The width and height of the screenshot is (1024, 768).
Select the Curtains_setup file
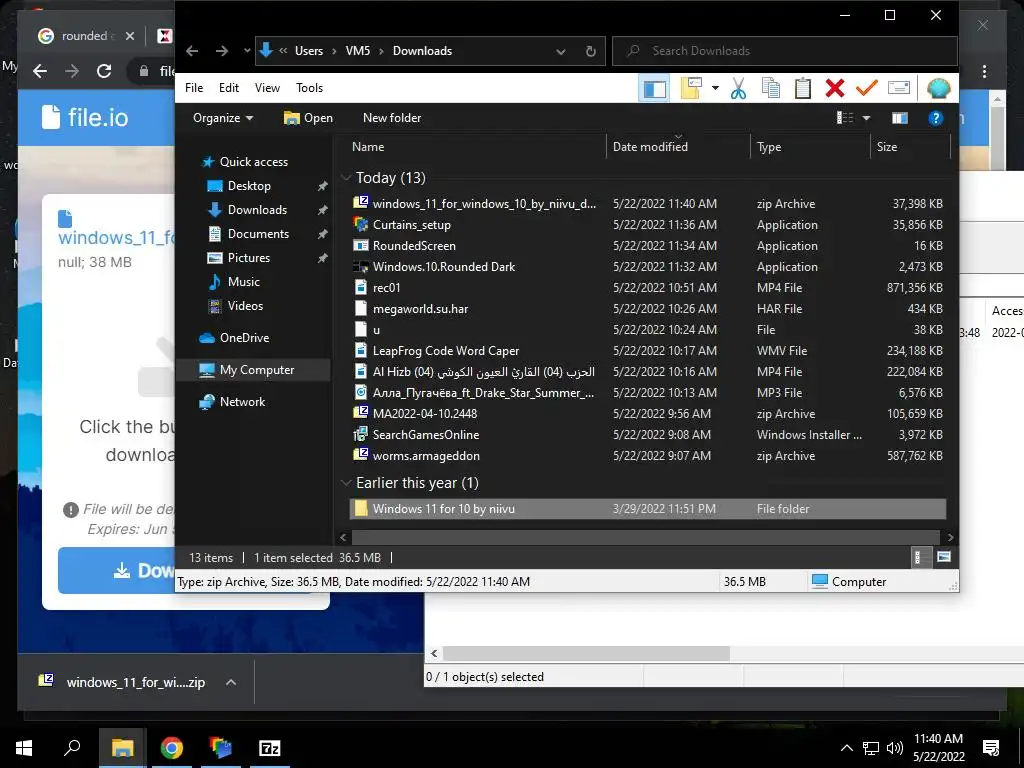pos(647,225)
